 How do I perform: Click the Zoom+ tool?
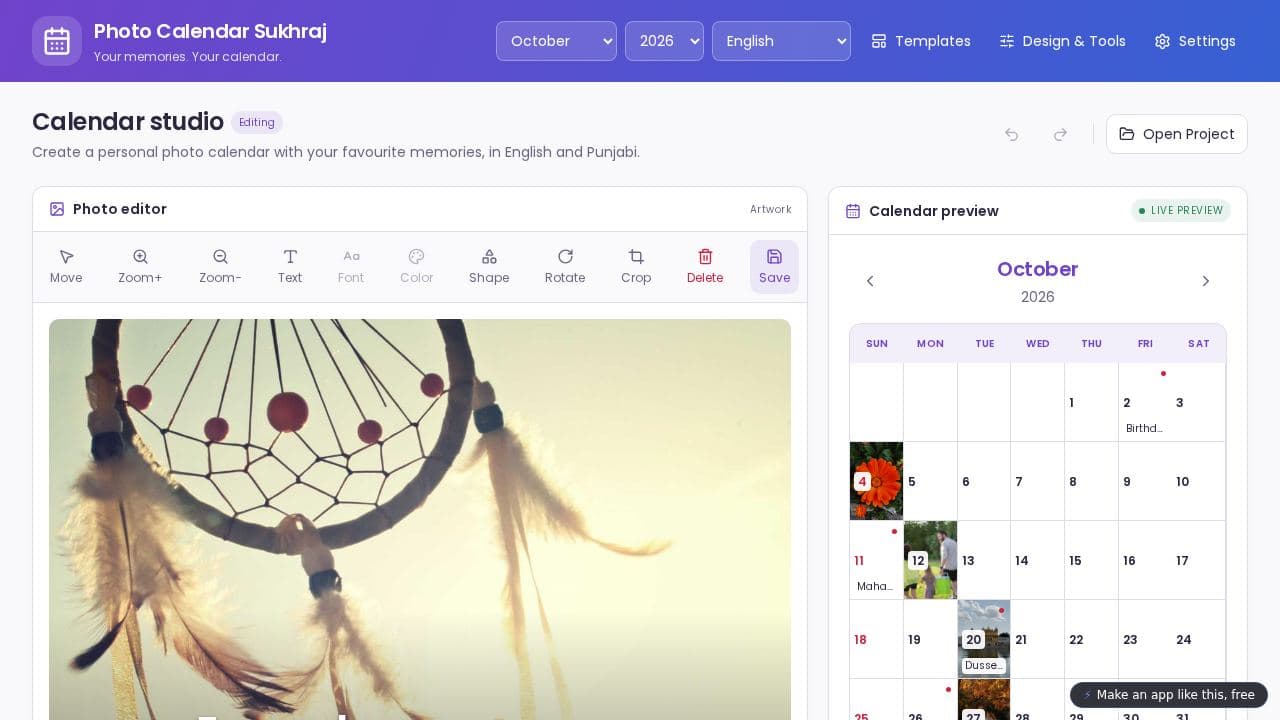click(x=140, y=267)
